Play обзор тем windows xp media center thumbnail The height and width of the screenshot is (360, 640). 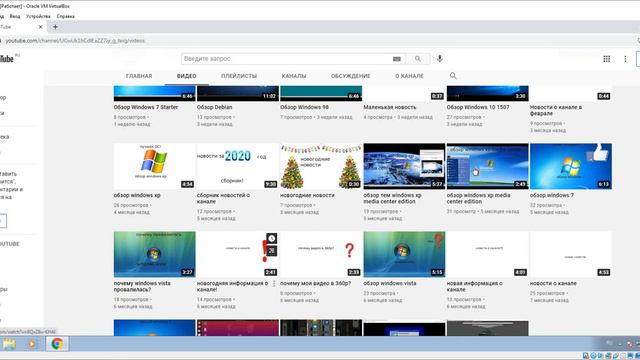(404, 166)
